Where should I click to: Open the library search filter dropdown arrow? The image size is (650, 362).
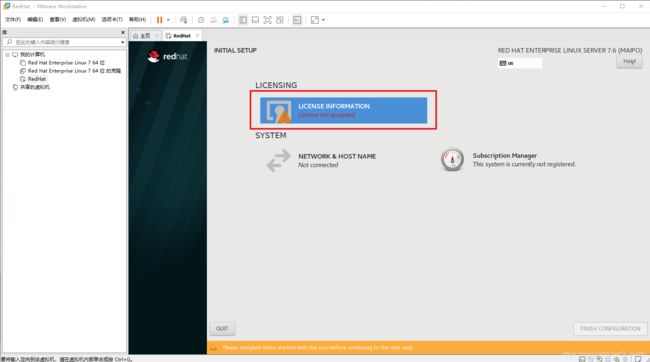click(x=123, y=42)
